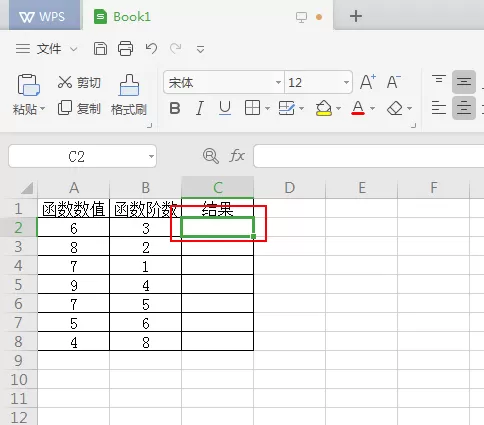
Task: Set top vertical alignment
Action: pyautogui.click(x=439, y=80)
